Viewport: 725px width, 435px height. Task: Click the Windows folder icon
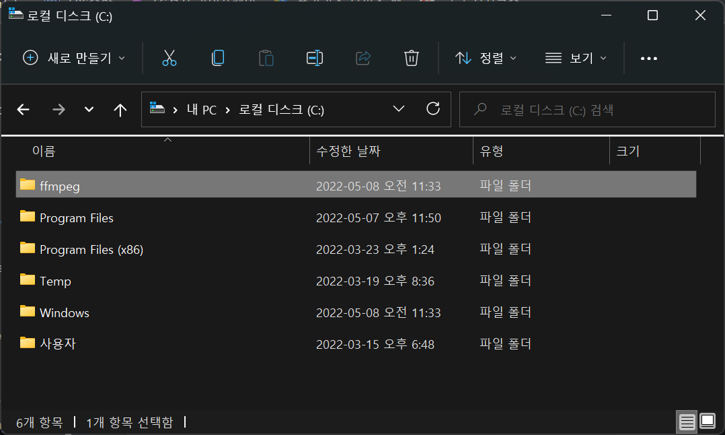pos(27,311)
